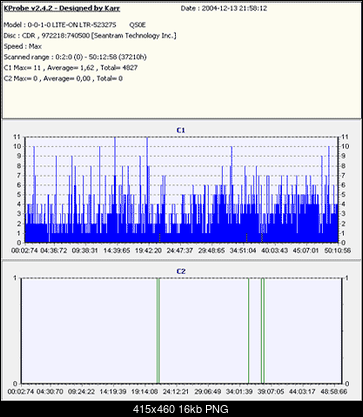
Task: Click '29:48:65' on the C1 time axis
Action: (211, 250)
